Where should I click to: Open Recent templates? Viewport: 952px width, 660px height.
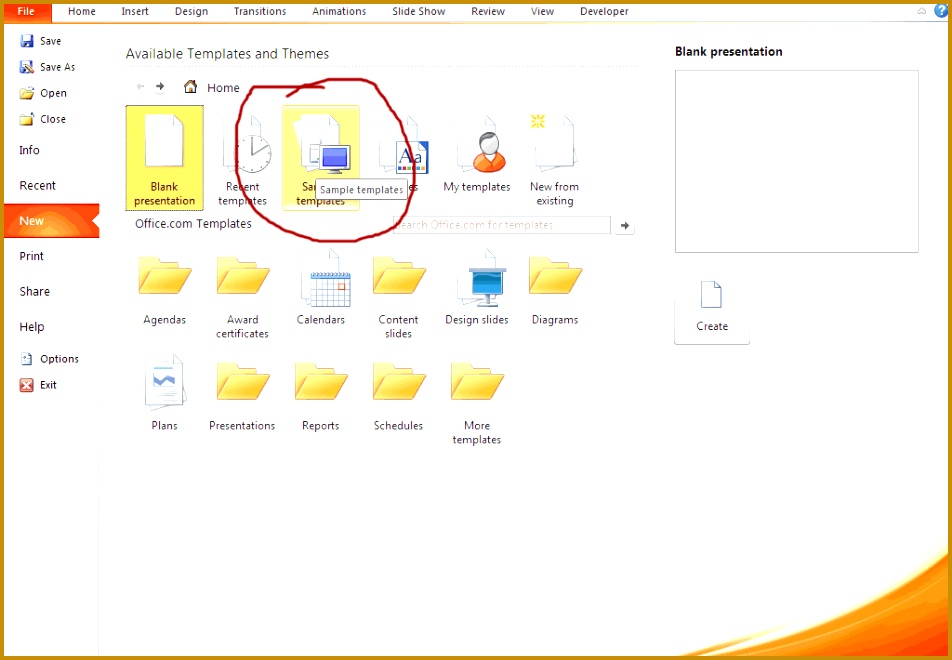pos(242,158)
